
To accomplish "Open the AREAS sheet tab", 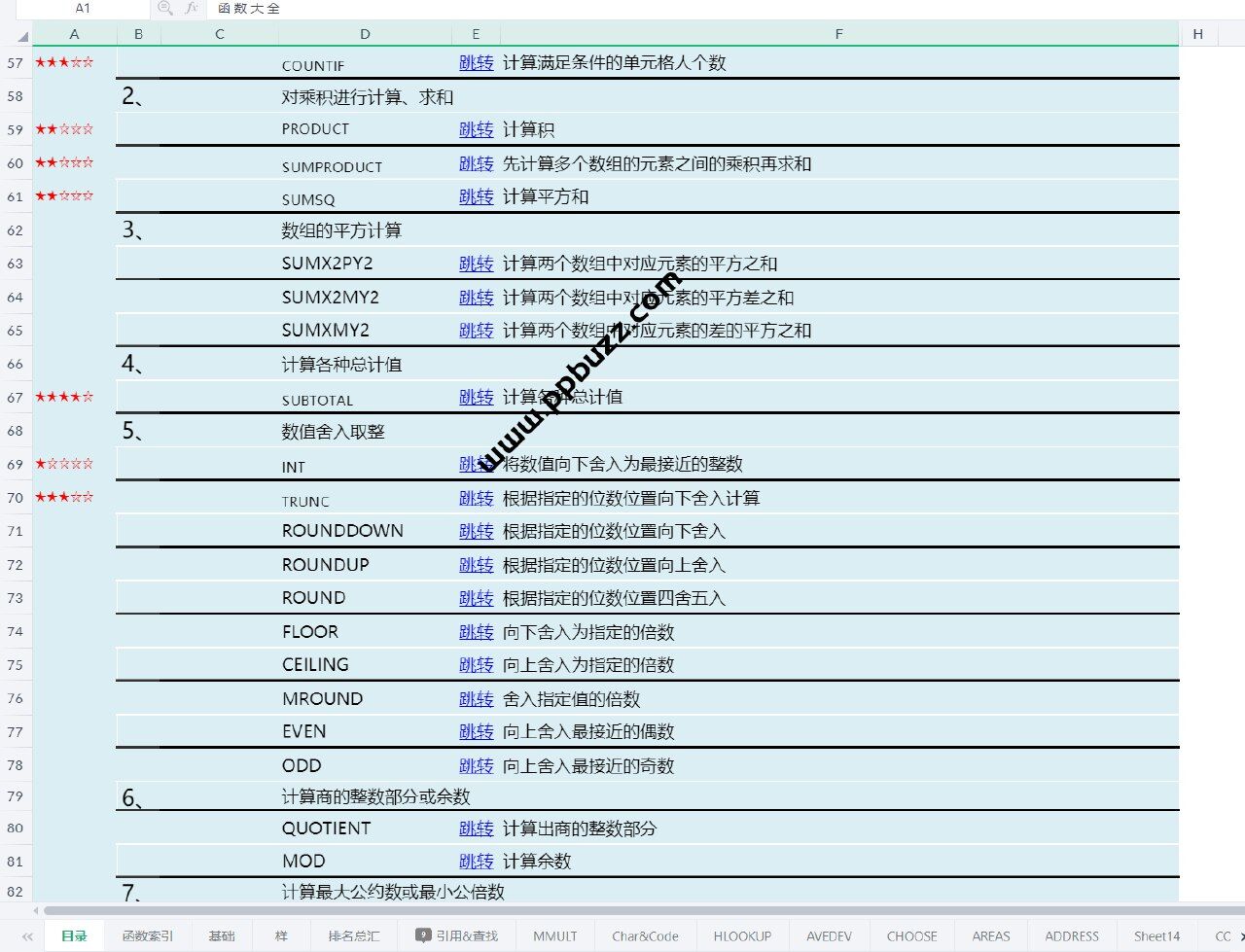I will tap(991, 936).
